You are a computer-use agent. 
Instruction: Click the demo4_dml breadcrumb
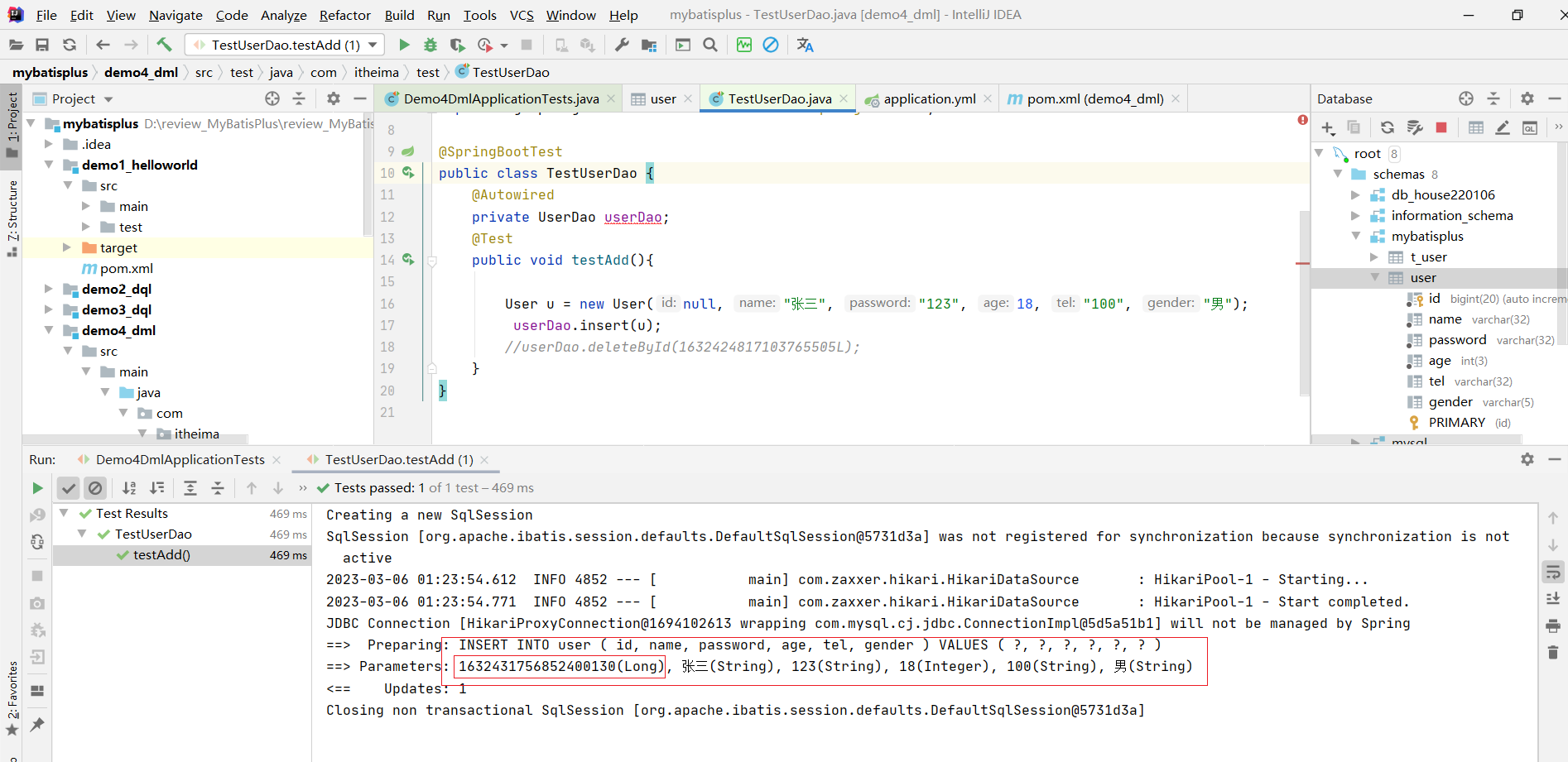(141, 73)
